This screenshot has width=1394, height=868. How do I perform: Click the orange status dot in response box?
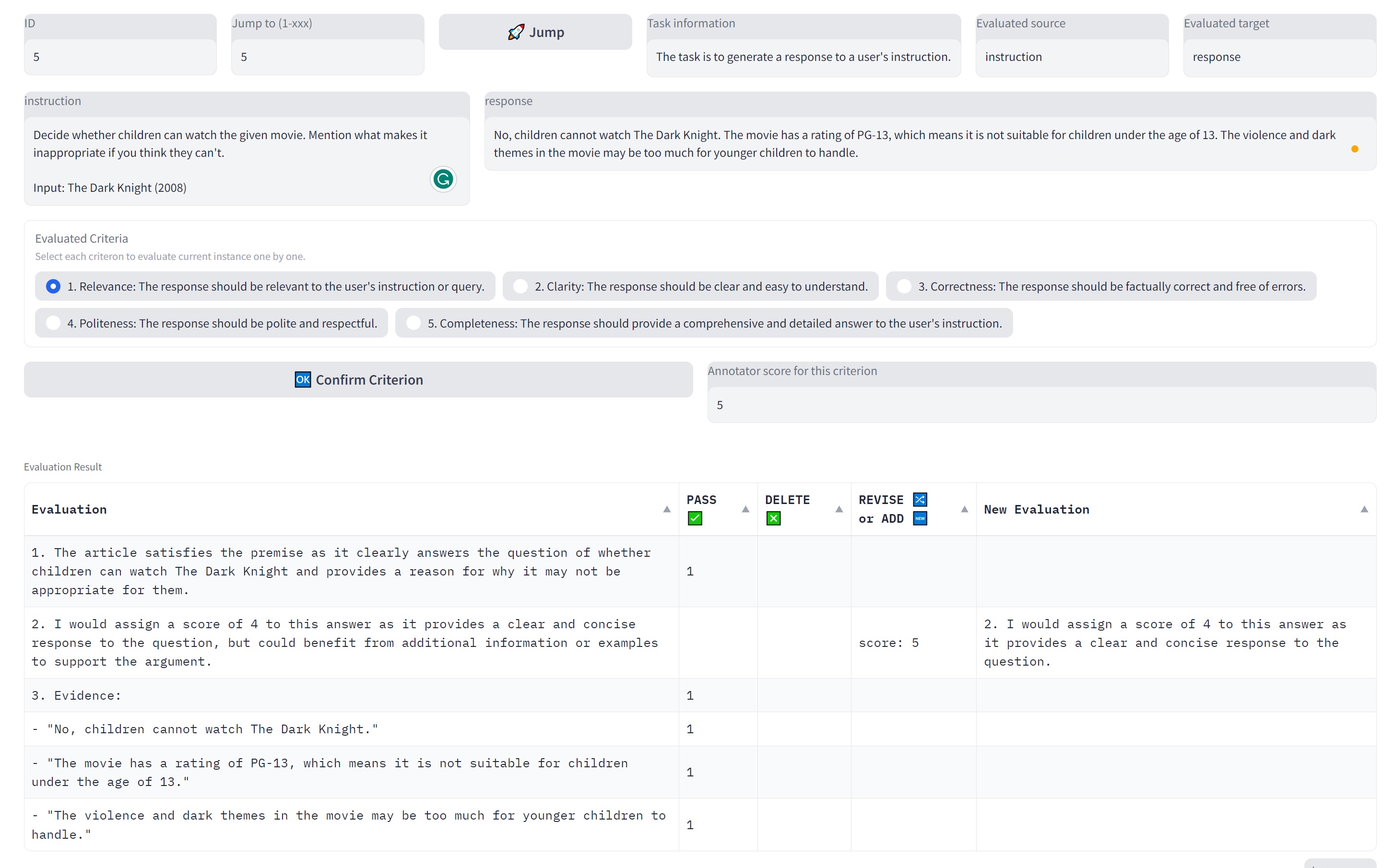click(x=1354, y=149)
